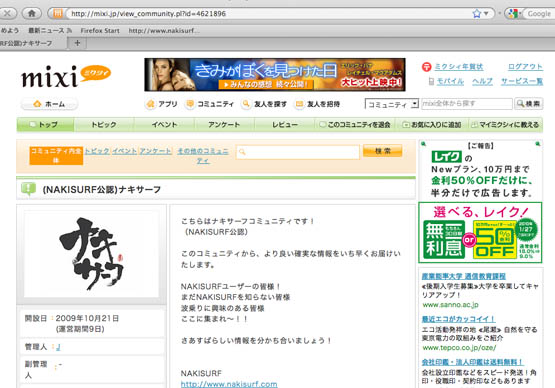Image resolution: width=555 pixels, height=388 pixels.
Task: Open the http://www.nakisurf.com link
Action: (x=229, y=384)
